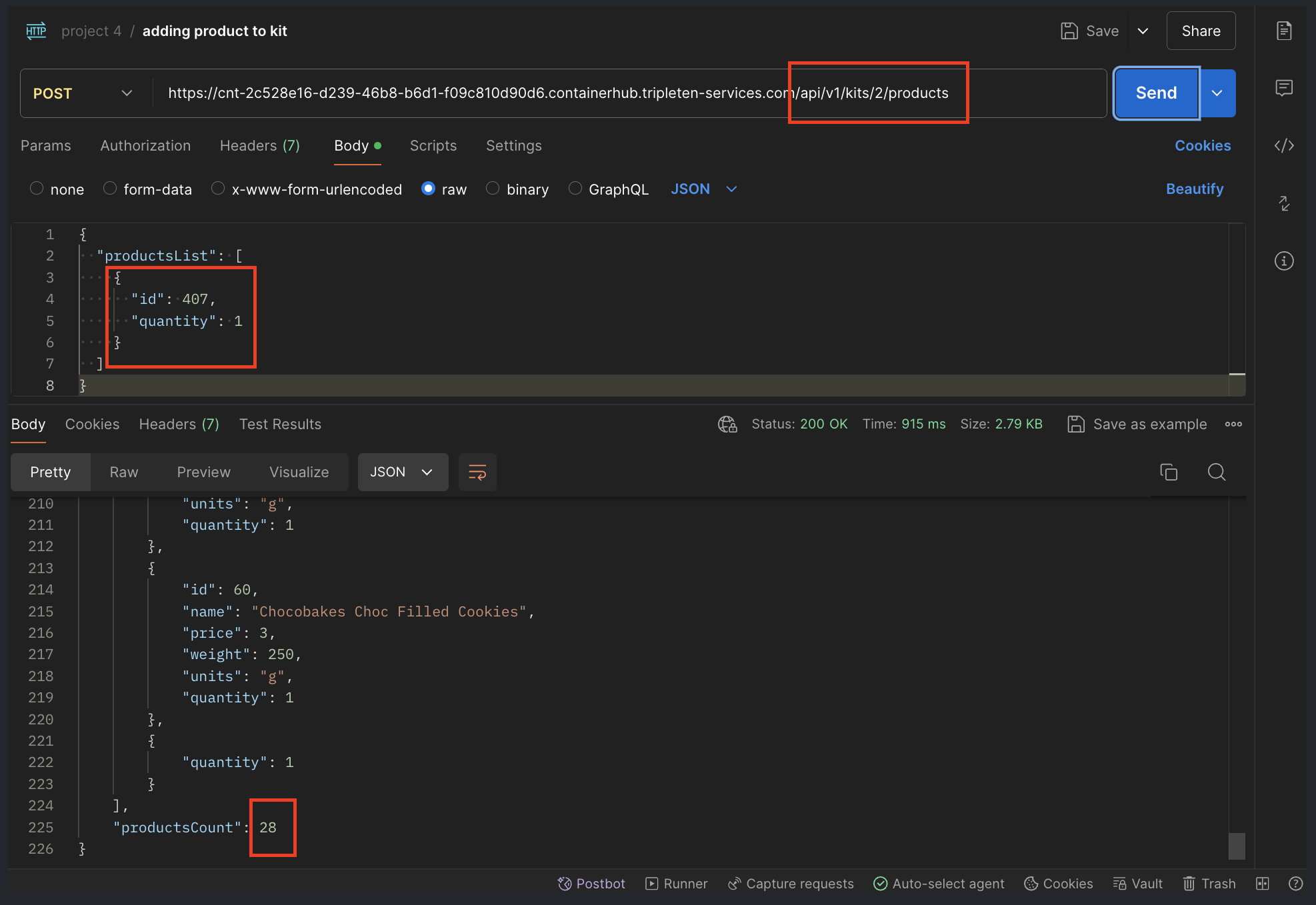
Task: Search the response with magnifier icon
Action: tap(1217, 472)
